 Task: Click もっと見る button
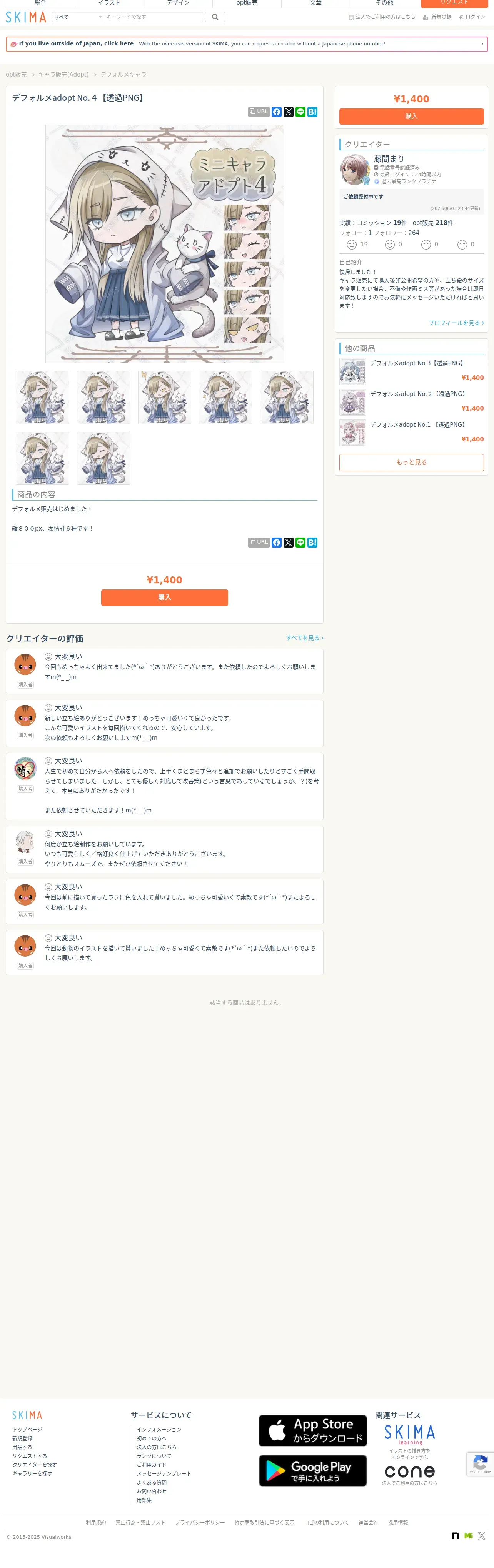[x=411, y=463]
